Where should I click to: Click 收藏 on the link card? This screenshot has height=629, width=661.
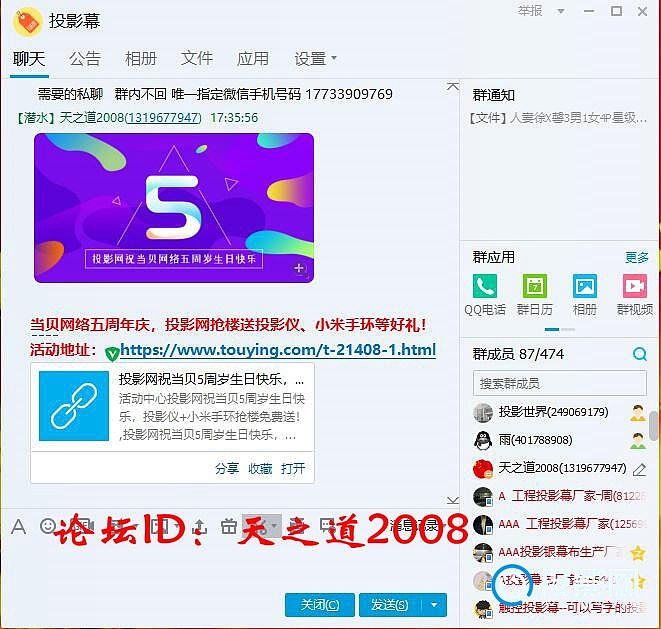(x=260, y=468)
